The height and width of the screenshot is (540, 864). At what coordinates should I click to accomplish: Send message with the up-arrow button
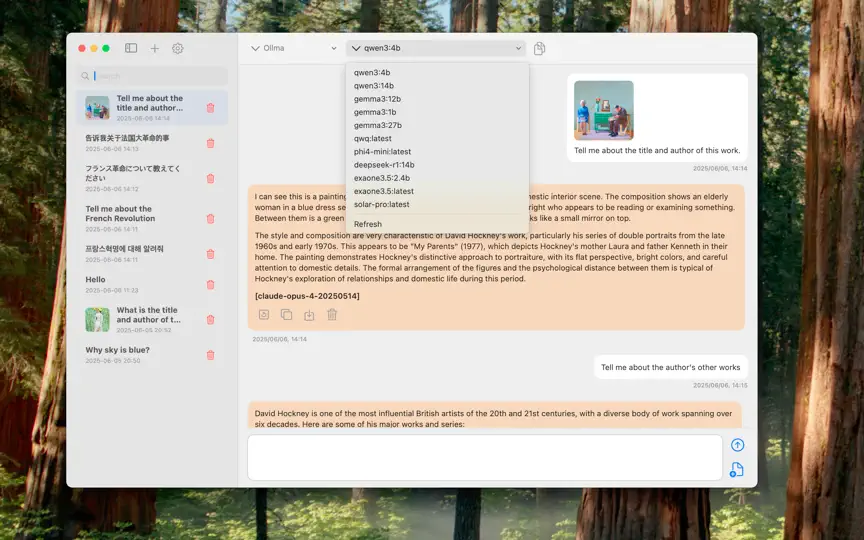coord(737,445)
